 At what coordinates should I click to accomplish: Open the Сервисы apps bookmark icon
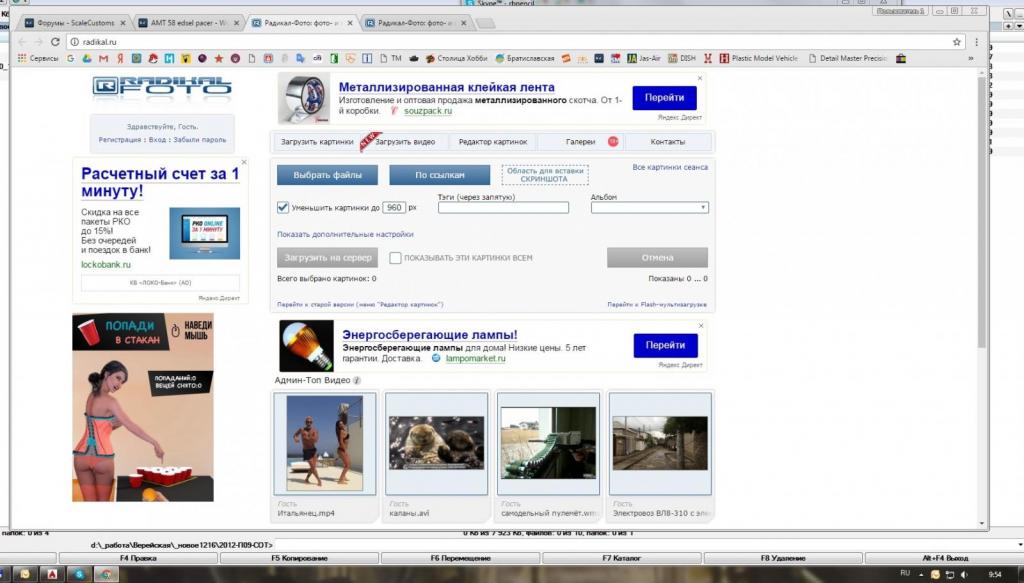(22, 59)
